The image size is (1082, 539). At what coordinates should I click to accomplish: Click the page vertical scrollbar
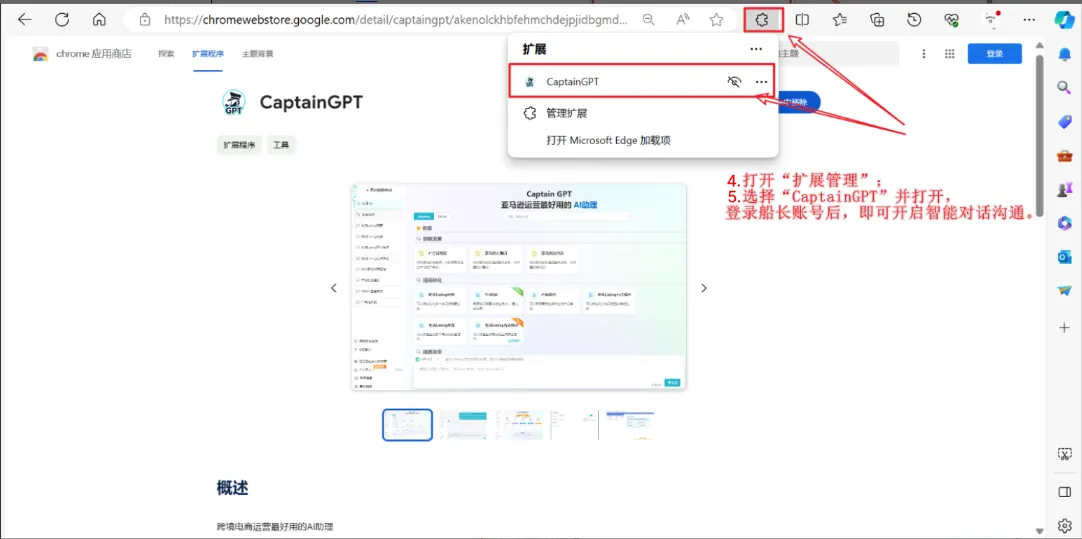(1040, 136)
